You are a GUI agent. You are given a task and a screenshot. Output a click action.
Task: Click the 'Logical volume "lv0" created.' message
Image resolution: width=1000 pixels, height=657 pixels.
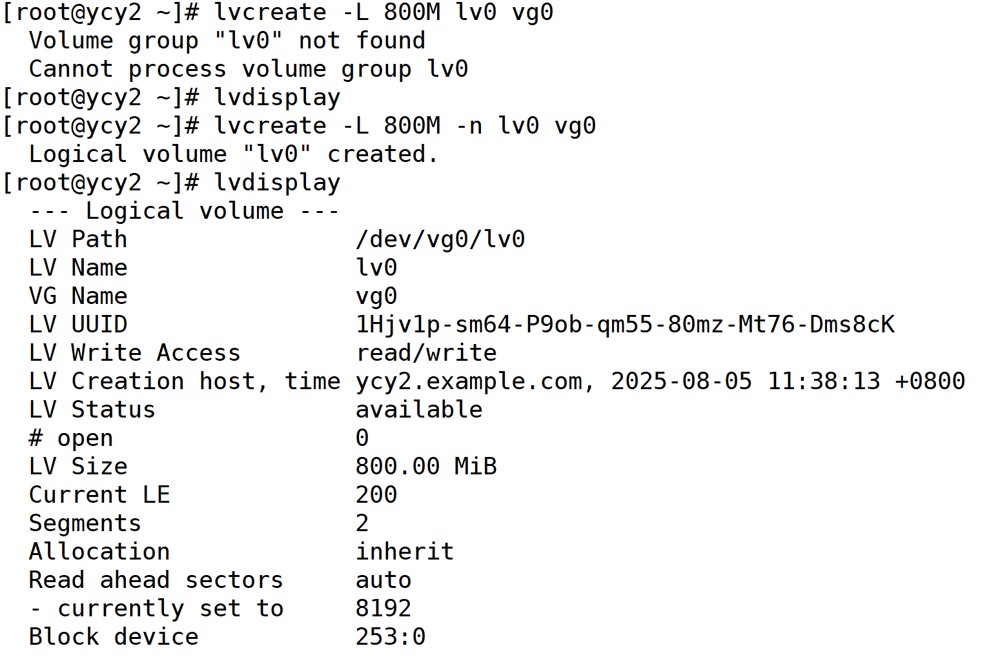(233, 154)
